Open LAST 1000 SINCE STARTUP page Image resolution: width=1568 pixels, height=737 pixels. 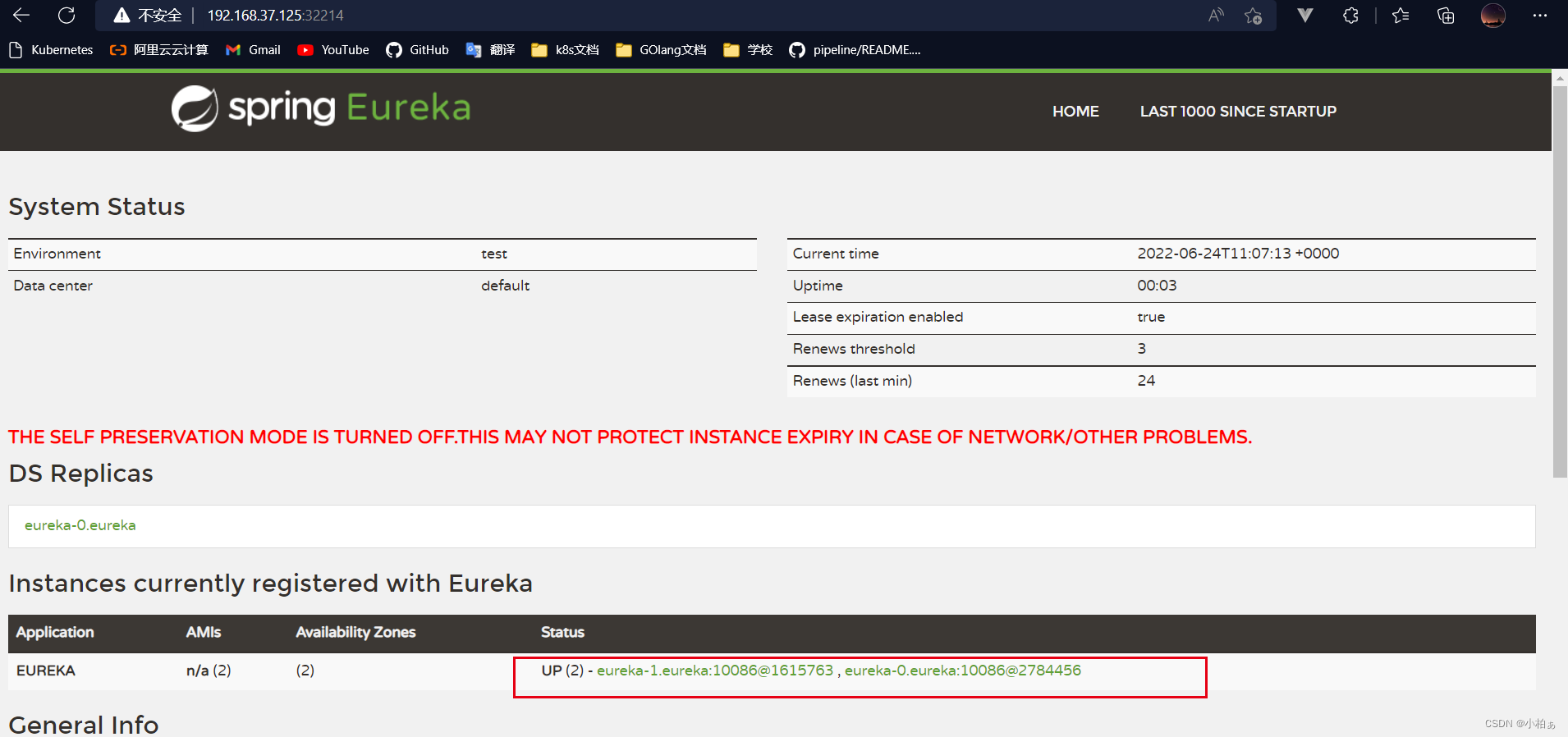click(1238, 112)
